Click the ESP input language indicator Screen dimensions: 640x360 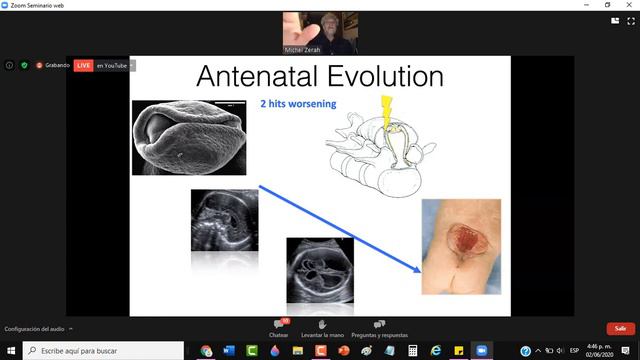[x=574, y=351]
